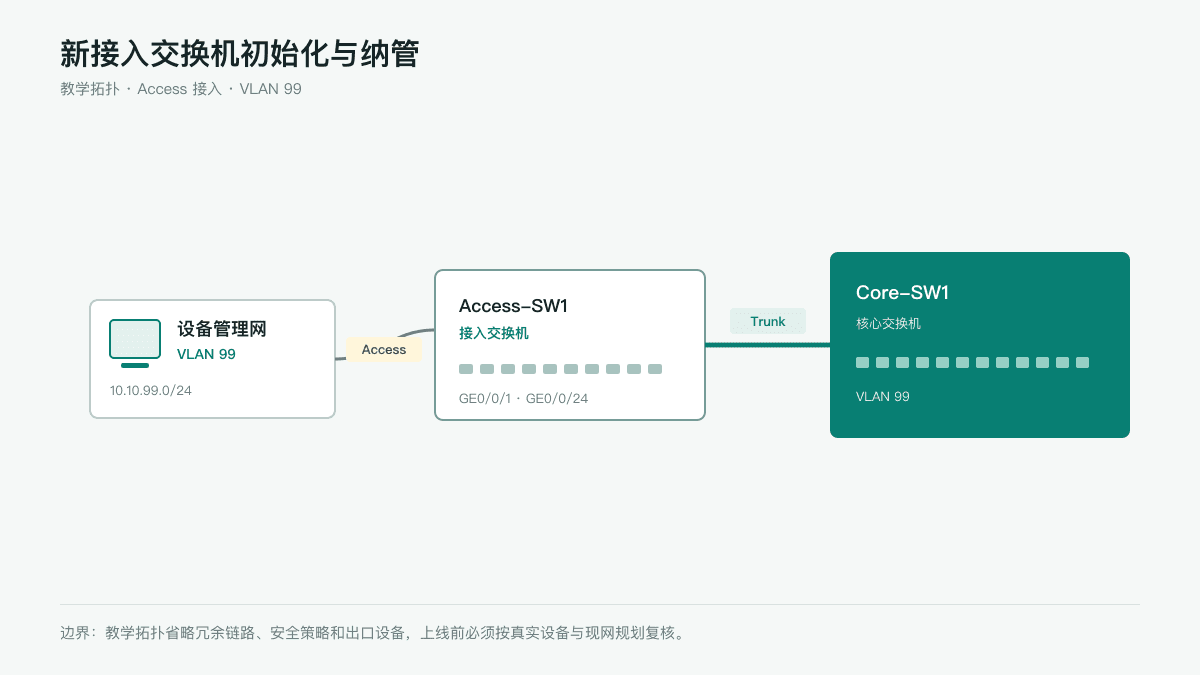Screen dimensions: 1200x675
Task: Click the title 新接入交换机初始化与纳管
Action: pyautogui.click(x=239, y=53)
